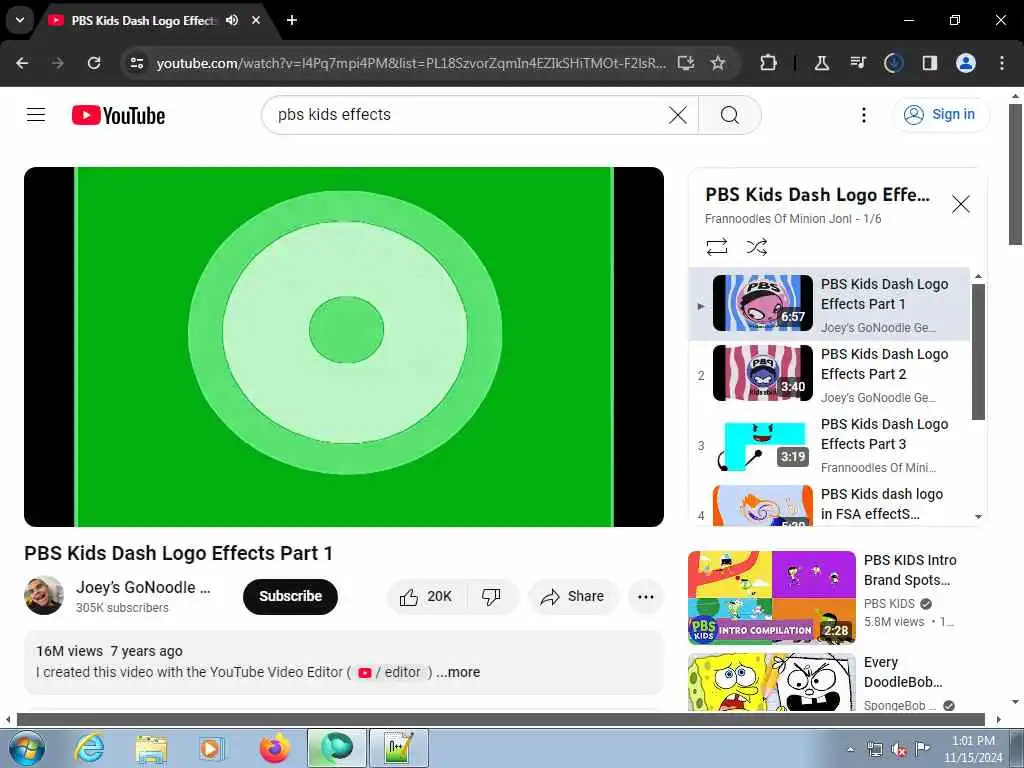The height and width of the screenshot is (768, 1024).
Task: Like the video with thumbs up
Action: tap(426, 596)
